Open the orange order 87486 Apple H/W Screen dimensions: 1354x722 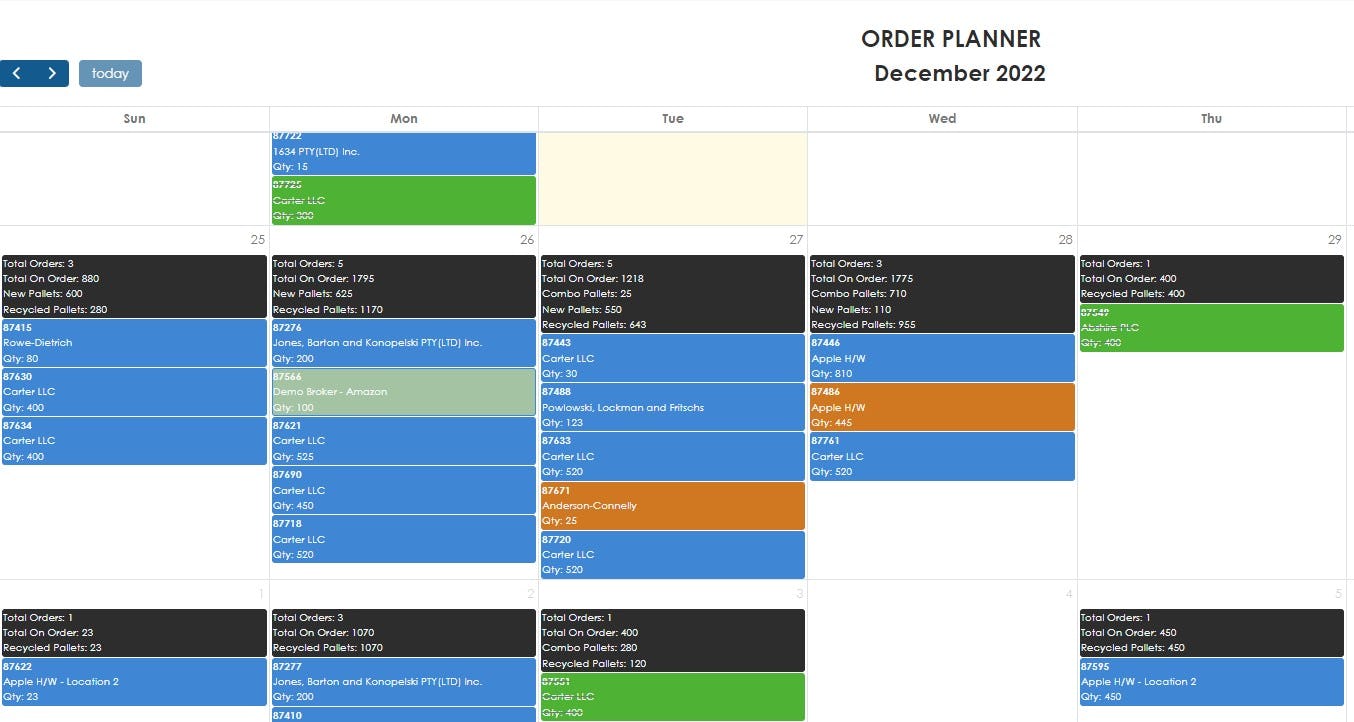click(942, 407)
